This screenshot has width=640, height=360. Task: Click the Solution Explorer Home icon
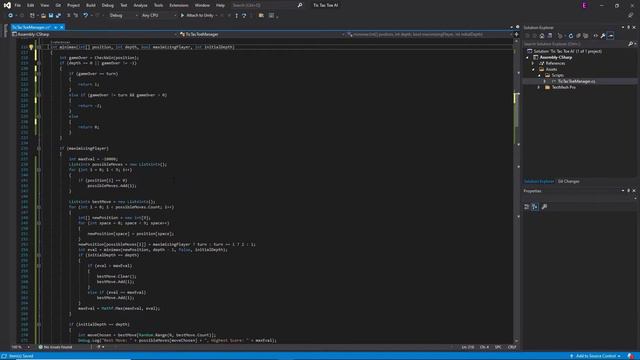542,36
